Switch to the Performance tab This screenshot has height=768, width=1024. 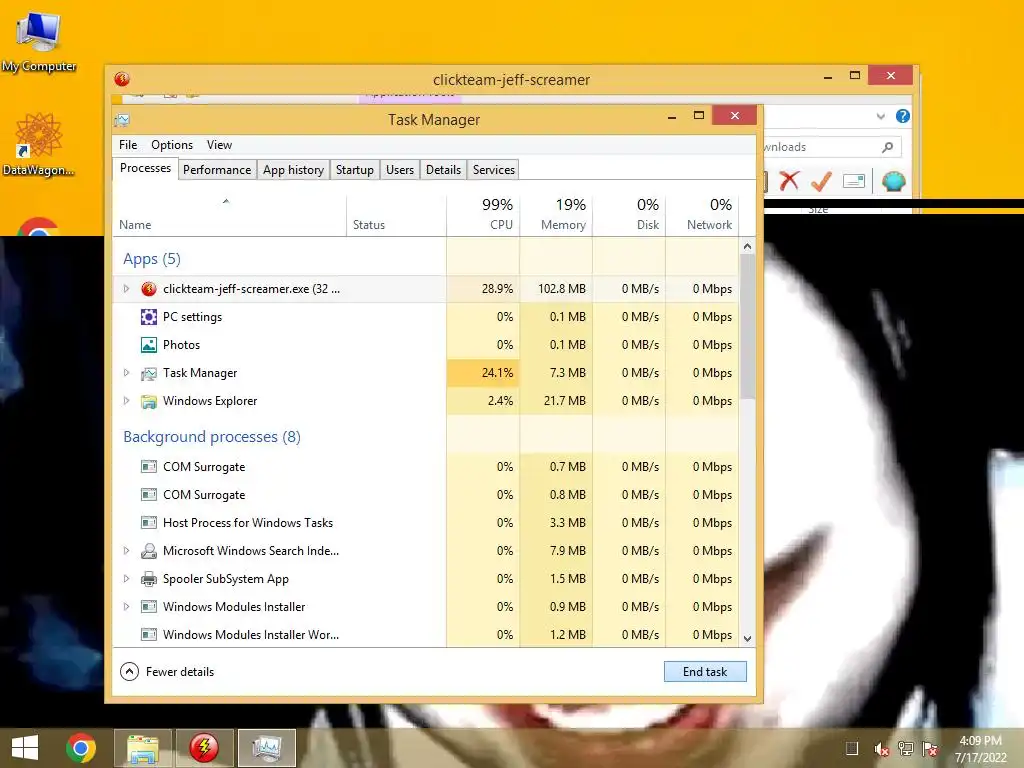point(217,170)
